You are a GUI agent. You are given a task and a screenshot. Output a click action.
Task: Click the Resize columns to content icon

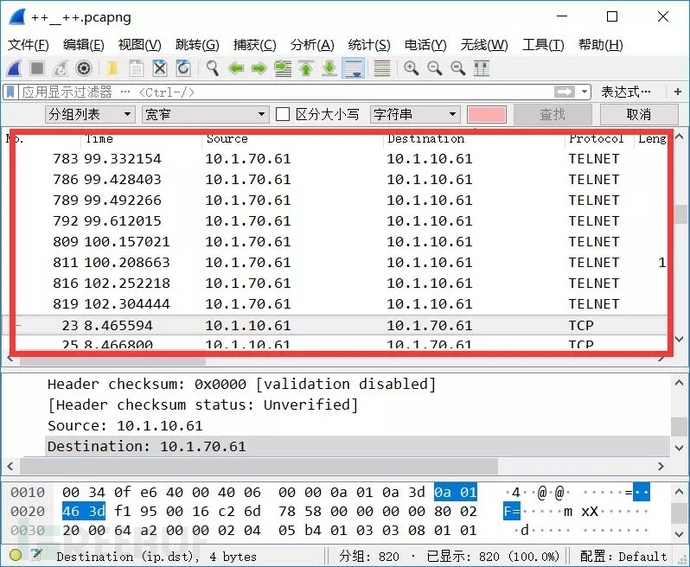[481, 69]
